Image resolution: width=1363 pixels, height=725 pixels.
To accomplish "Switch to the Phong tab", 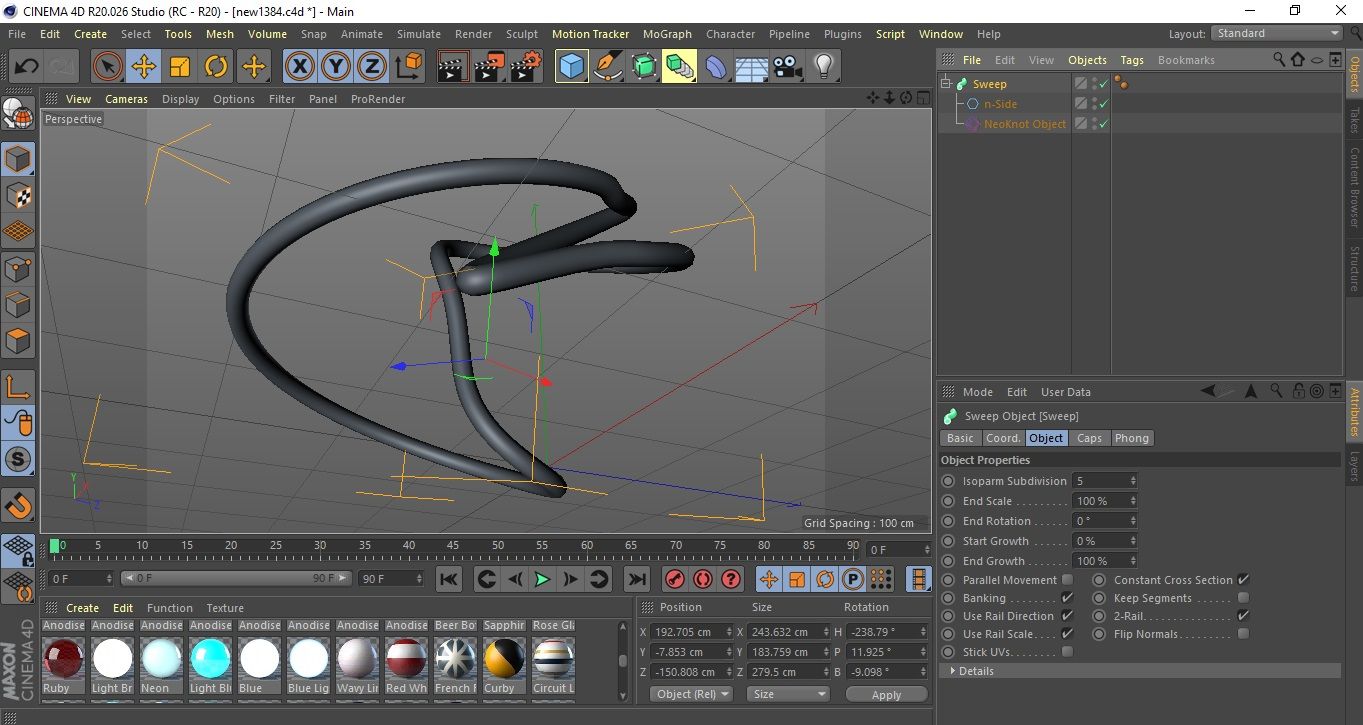I will pyautogui.click(x=1131, y=438).
